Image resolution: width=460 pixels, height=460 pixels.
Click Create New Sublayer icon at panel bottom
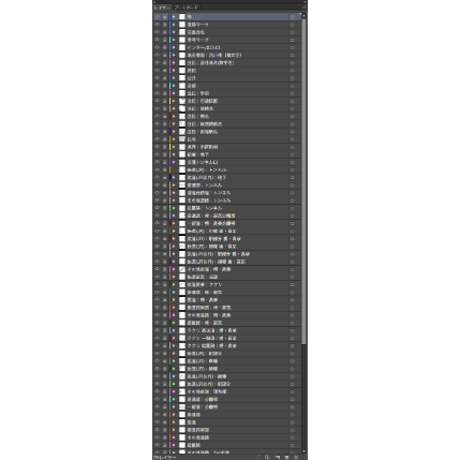pyautogui.click(x=277, y=457)
